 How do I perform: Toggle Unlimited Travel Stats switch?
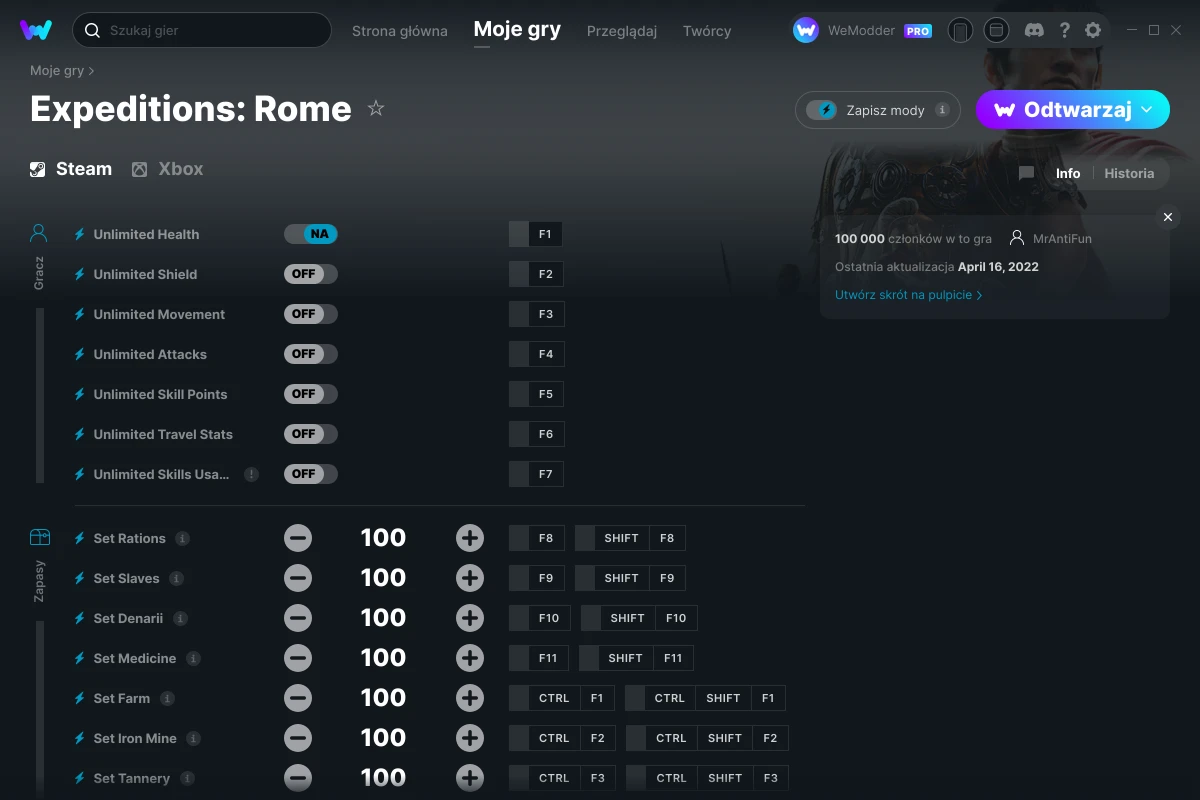311,434
